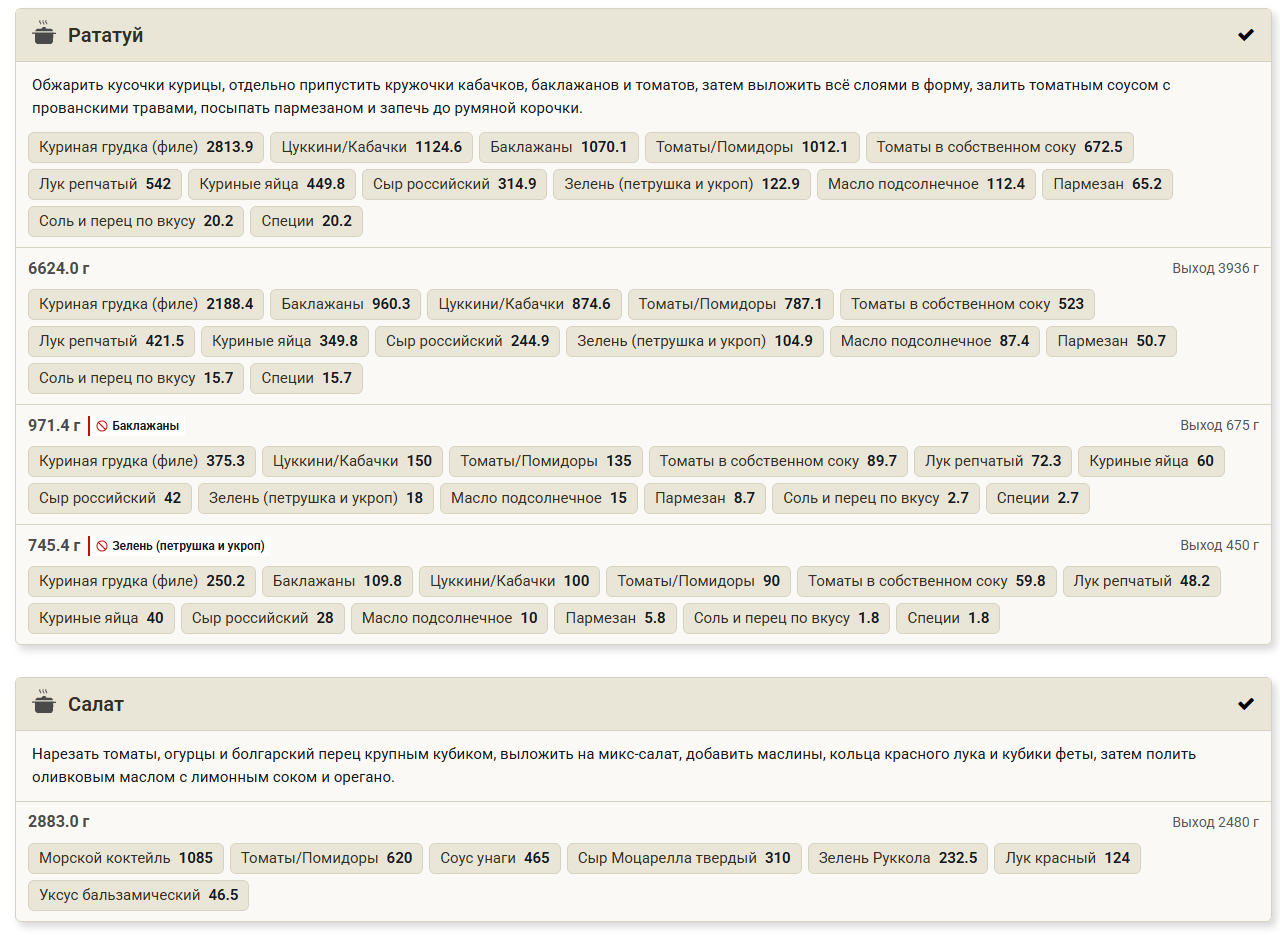Image resolution: width=1280 pixels, height=935 pixels.
Task: Select the Морской коктейль 1085 chip
Action: 126,858
